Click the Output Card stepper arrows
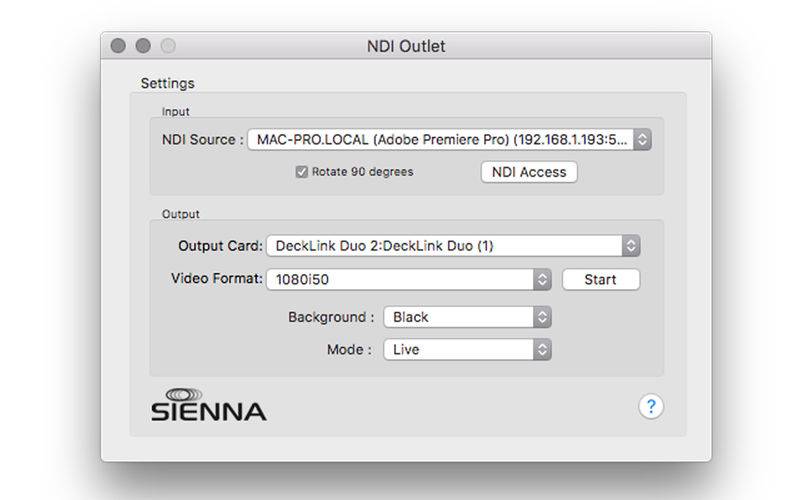800x500 pixels. point(631,246)
